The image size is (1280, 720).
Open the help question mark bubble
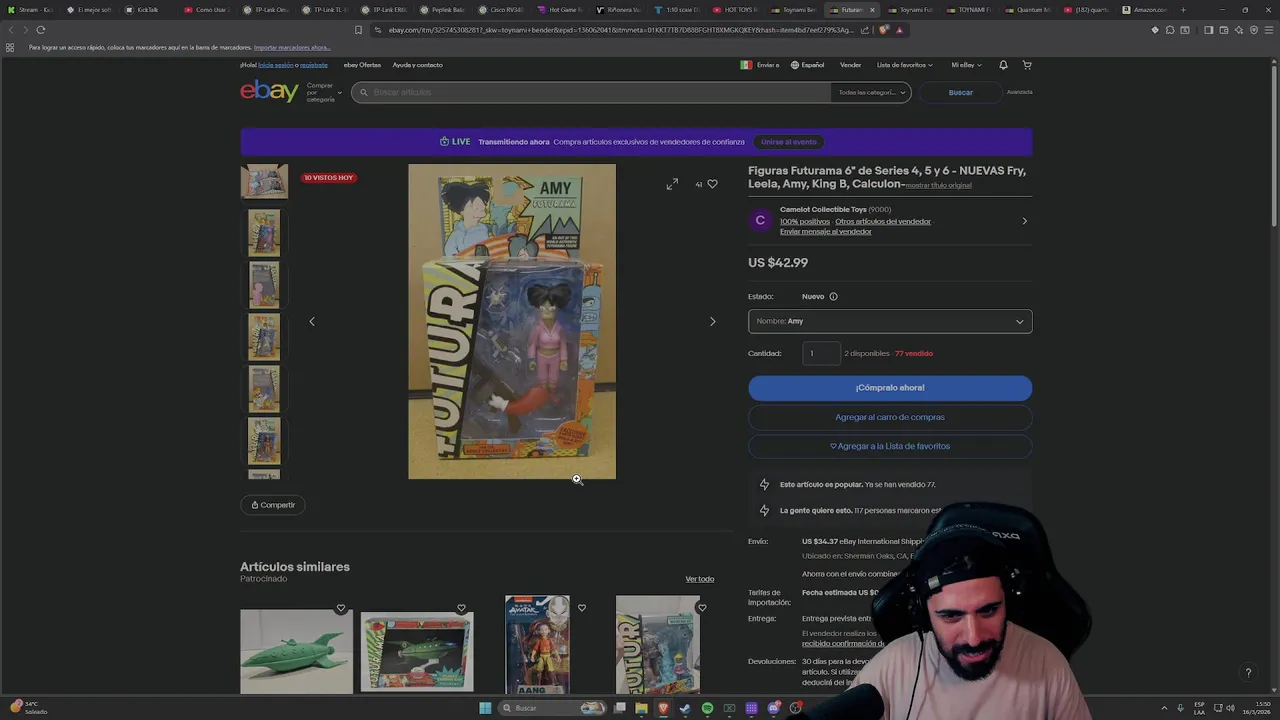(x=1247, y=673)
